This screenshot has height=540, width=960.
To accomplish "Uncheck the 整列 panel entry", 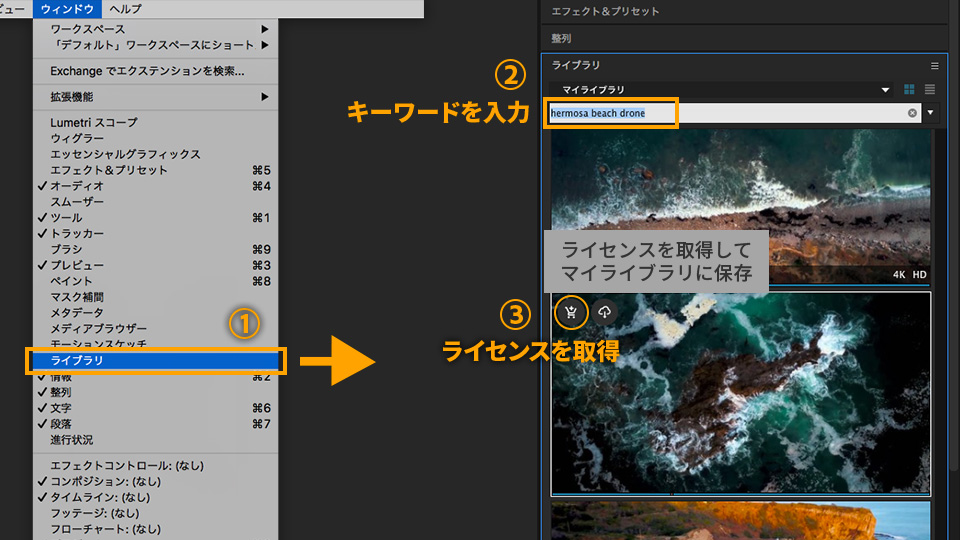I will coord(156,392).
